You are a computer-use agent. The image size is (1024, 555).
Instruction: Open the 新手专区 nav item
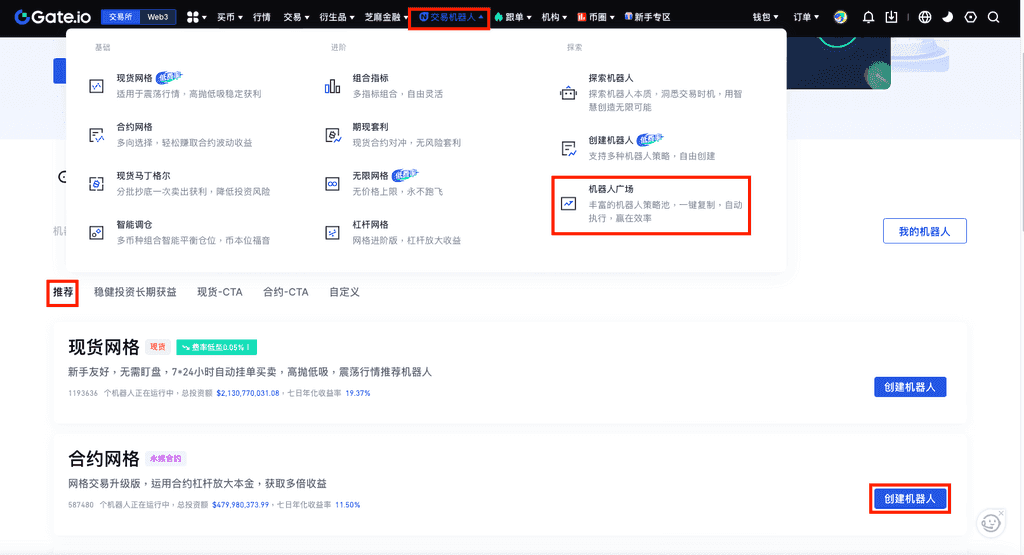coord(648,17)
